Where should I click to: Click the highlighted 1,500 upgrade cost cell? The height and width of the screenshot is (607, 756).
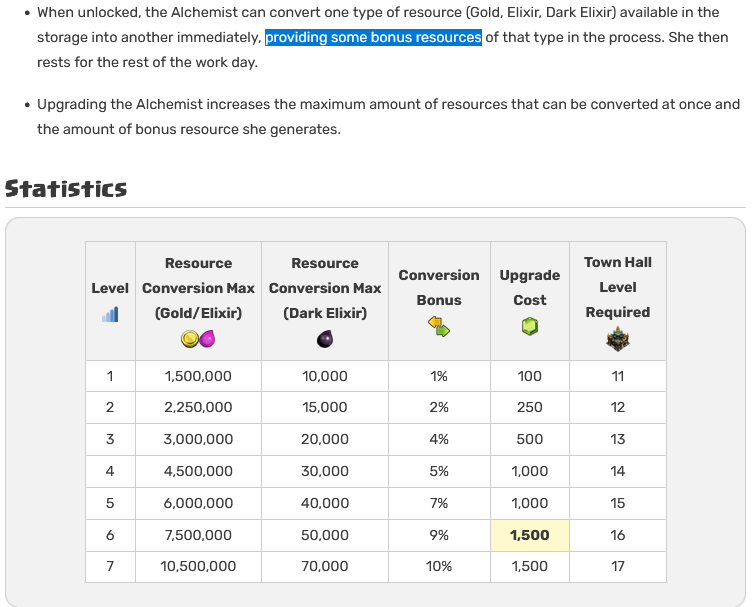pyautogui.click(x=530, y=535)
